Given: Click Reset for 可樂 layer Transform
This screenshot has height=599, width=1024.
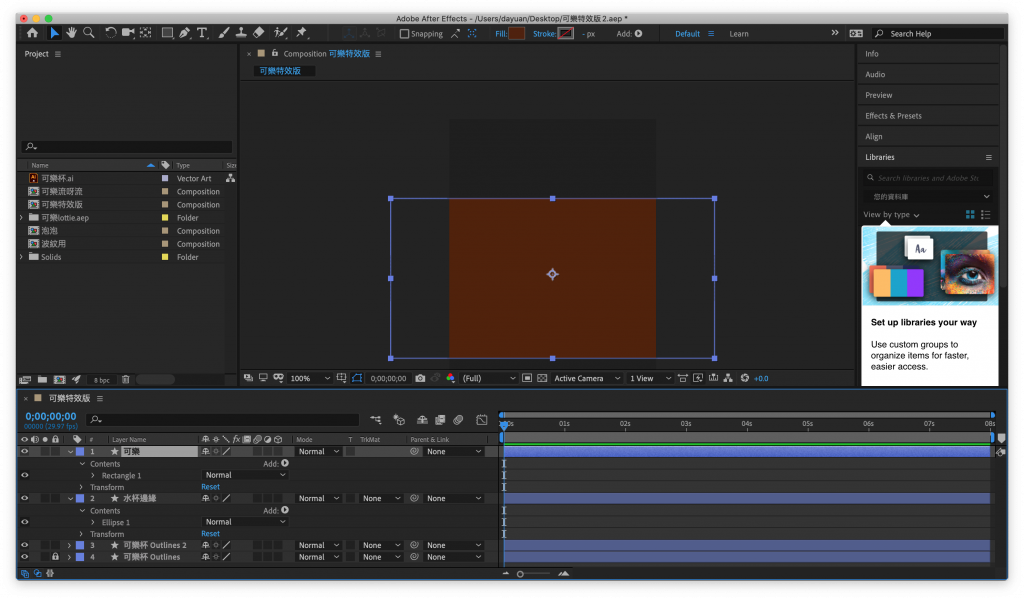Looking at the screenshot, I should pos(210,487).
